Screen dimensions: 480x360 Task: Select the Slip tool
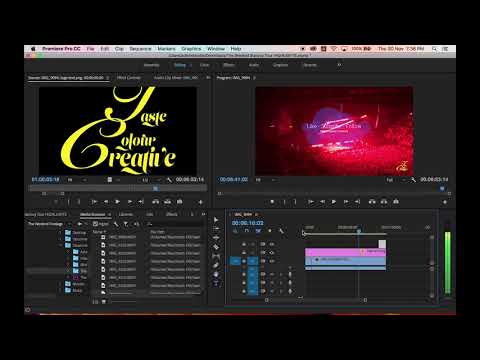click(216, 256)
